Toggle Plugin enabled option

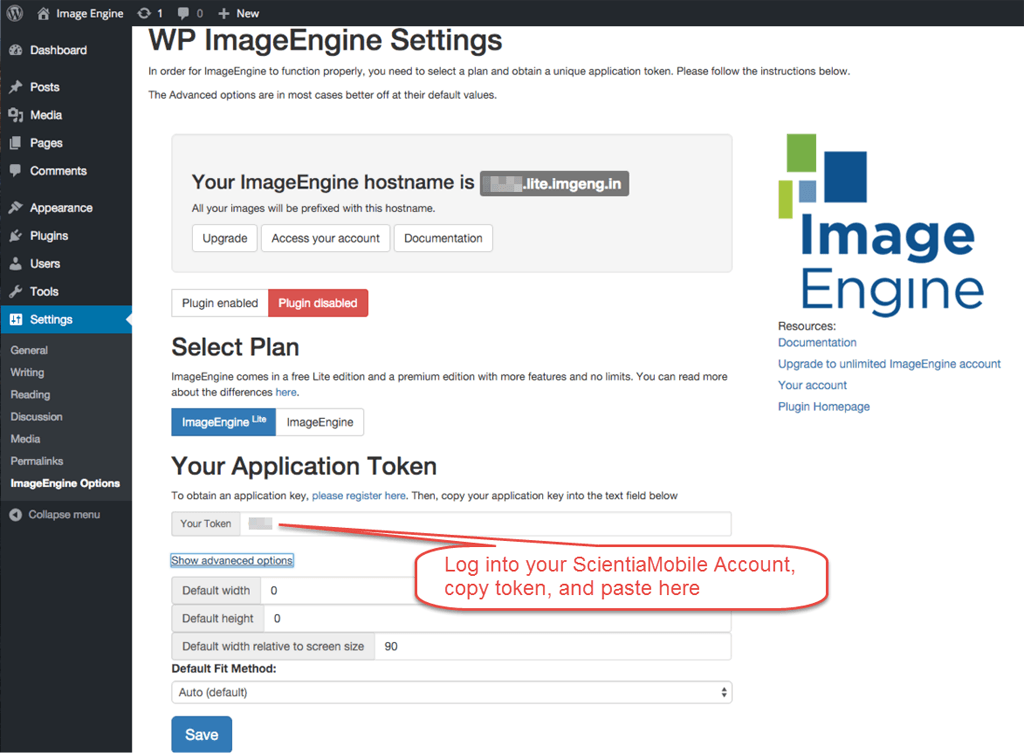(x=220, y=303)
